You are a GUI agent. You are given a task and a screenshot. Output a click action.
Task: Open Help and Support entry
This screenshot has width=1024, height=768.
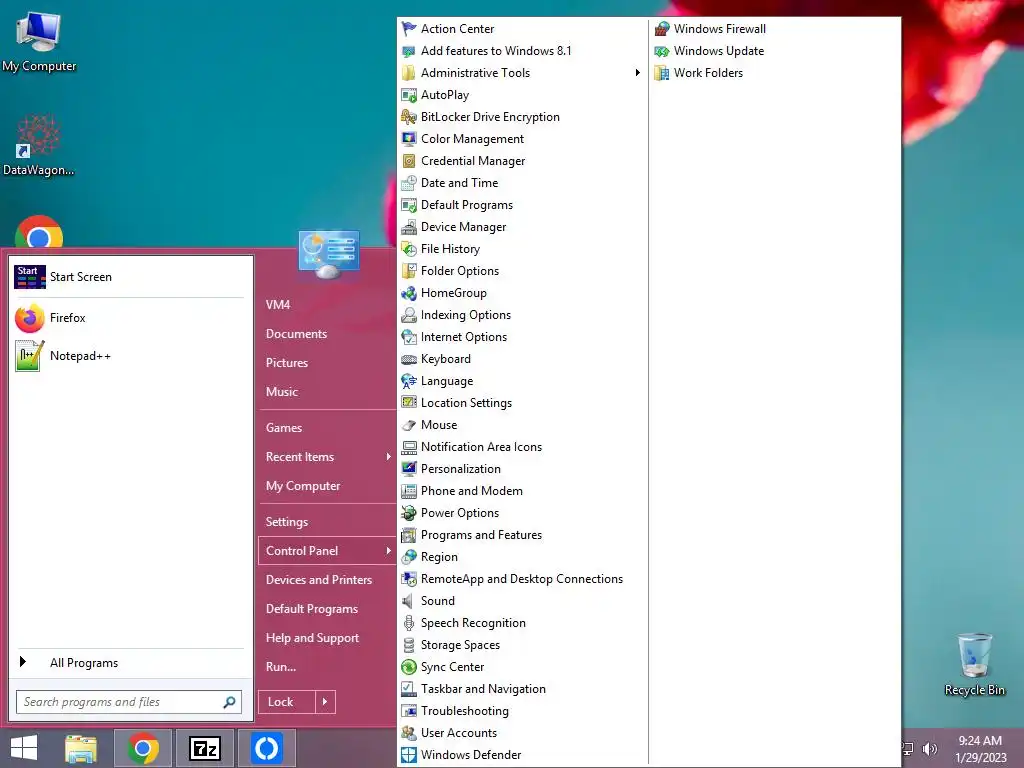tap(312, 638)
